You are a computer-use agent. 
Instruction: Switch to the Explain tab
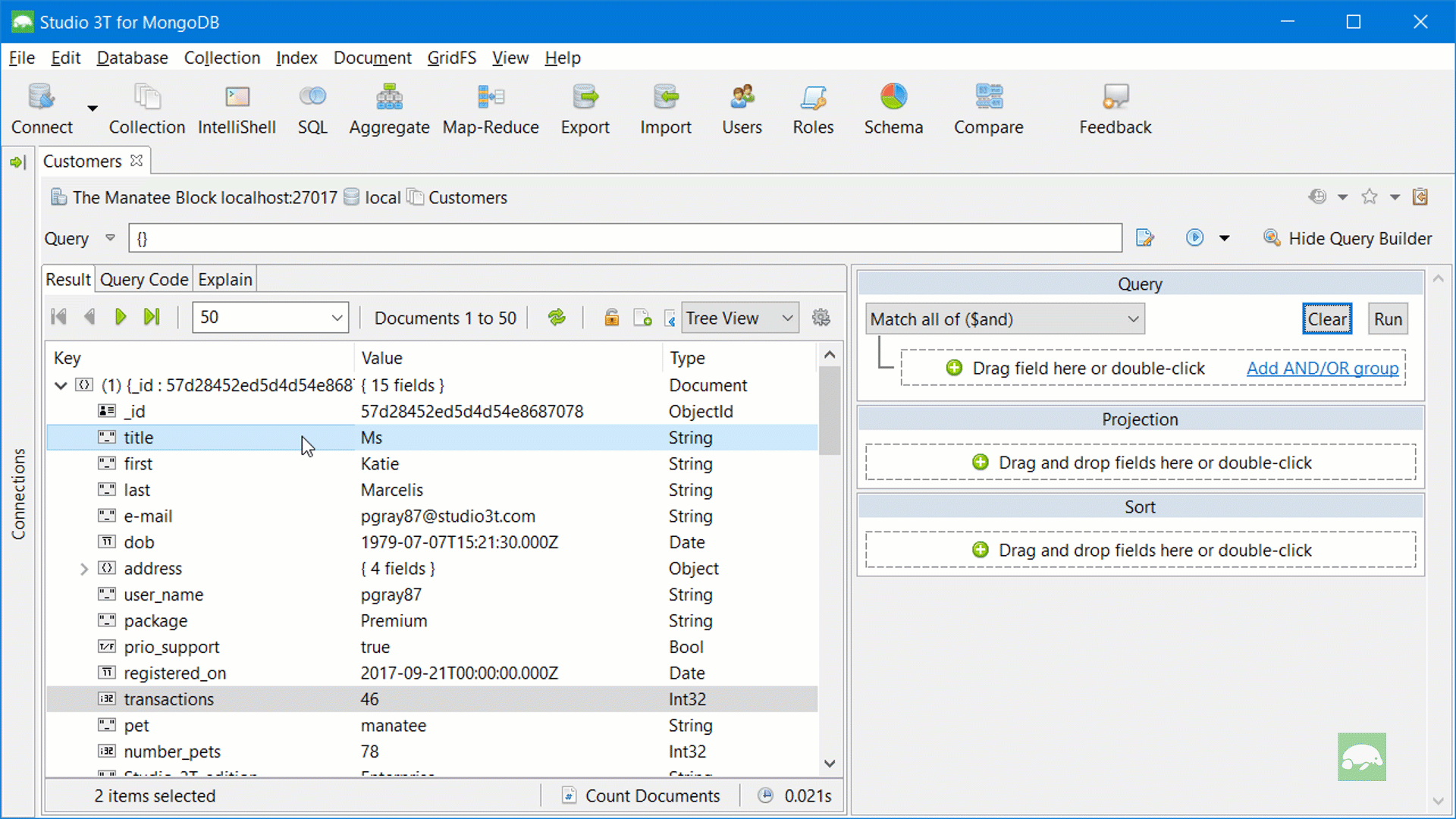pos(224,279)
